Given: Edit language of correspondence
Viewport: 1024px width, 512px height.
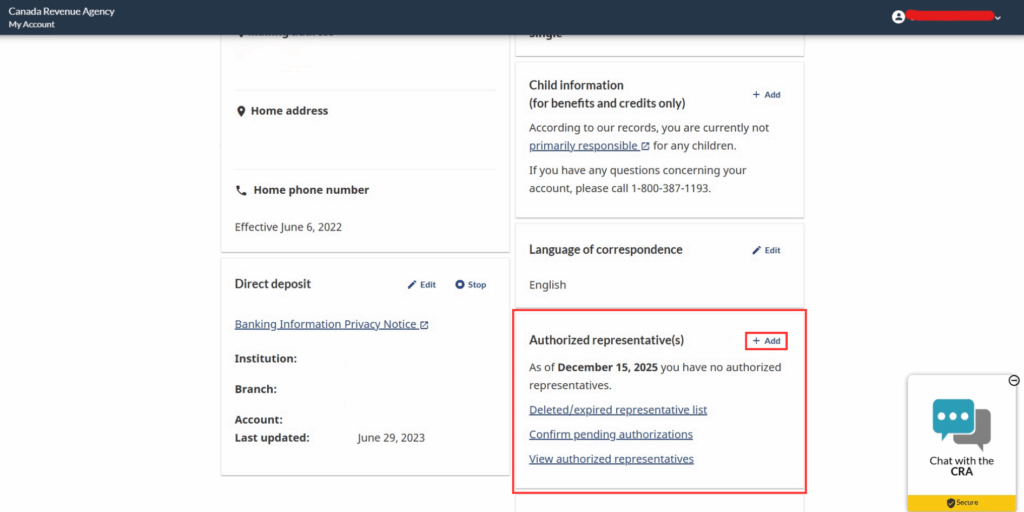Looking at the screenshot, I should 766,250.
